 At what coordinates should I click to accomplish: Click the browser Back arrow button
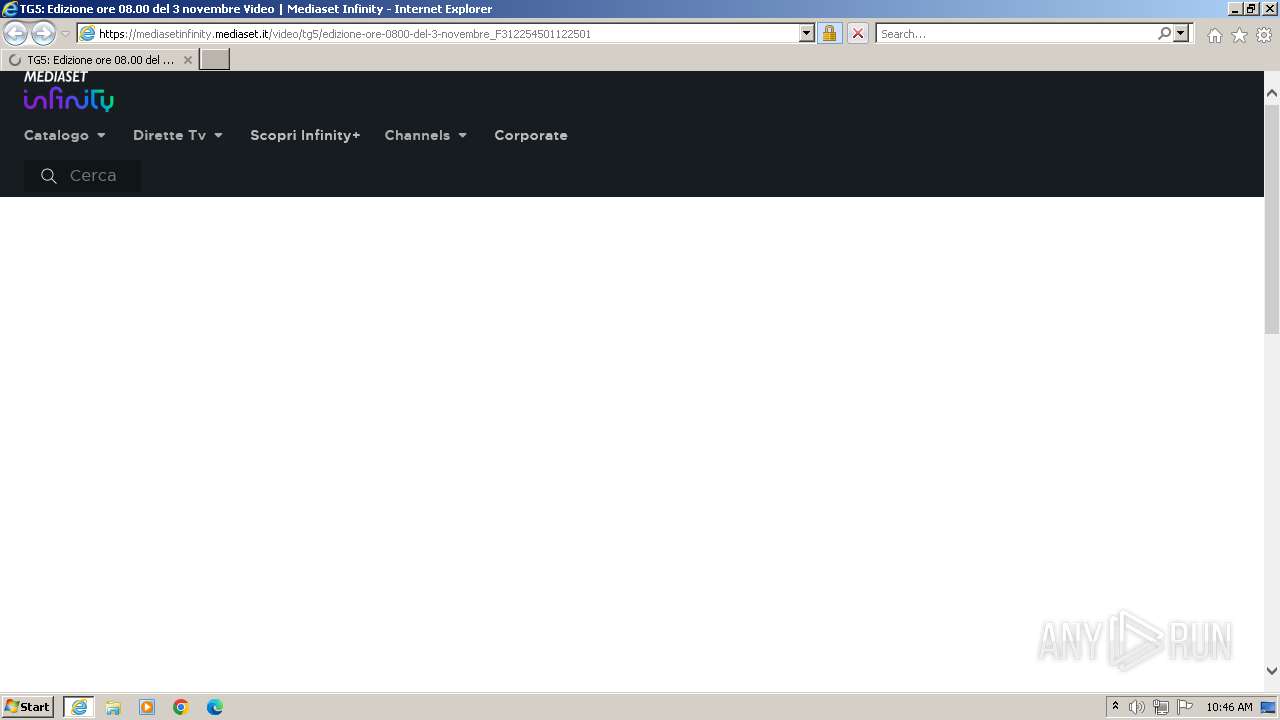point(16,33)
